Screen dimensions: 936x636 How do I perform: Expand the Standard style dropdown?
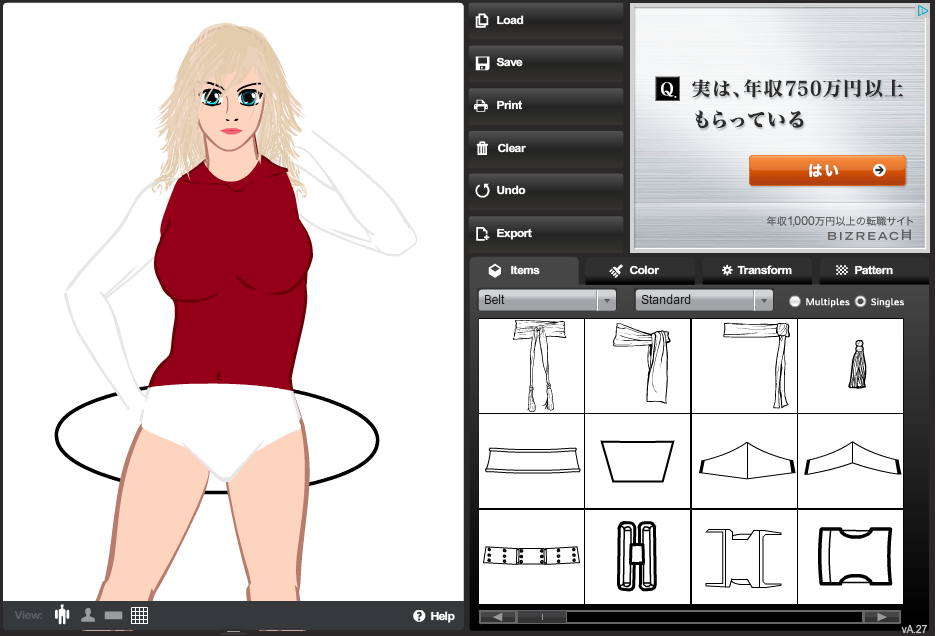pyautogui.click(x=704, y=300)
